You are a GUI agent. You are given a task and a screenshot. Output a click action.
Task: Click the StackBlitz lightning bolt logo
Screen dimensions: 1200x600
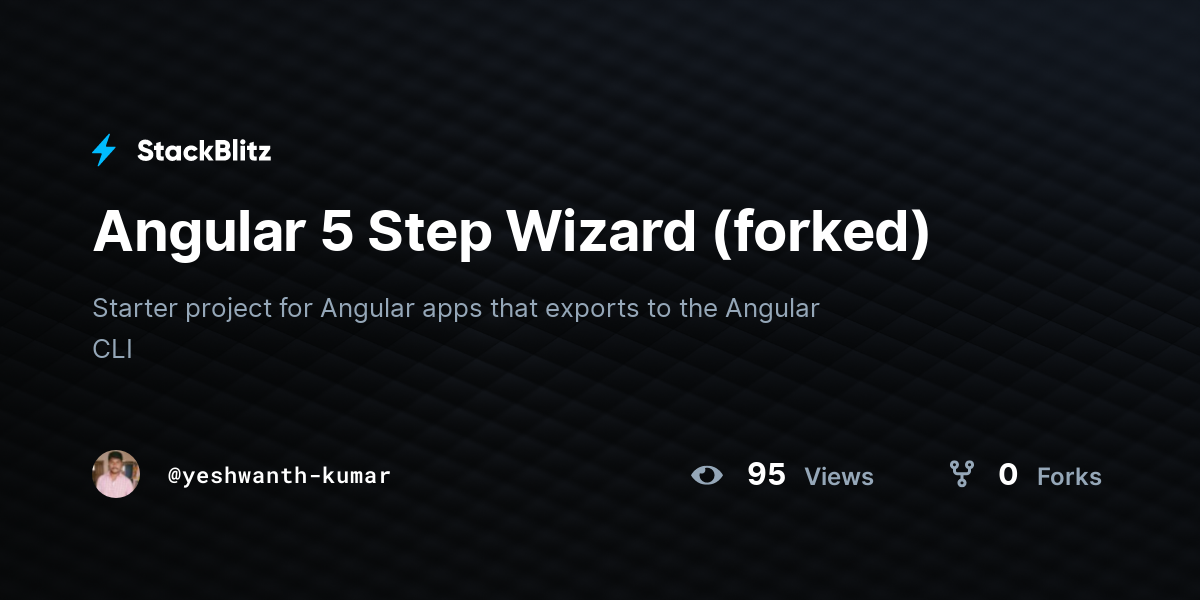tap(104, 151)
